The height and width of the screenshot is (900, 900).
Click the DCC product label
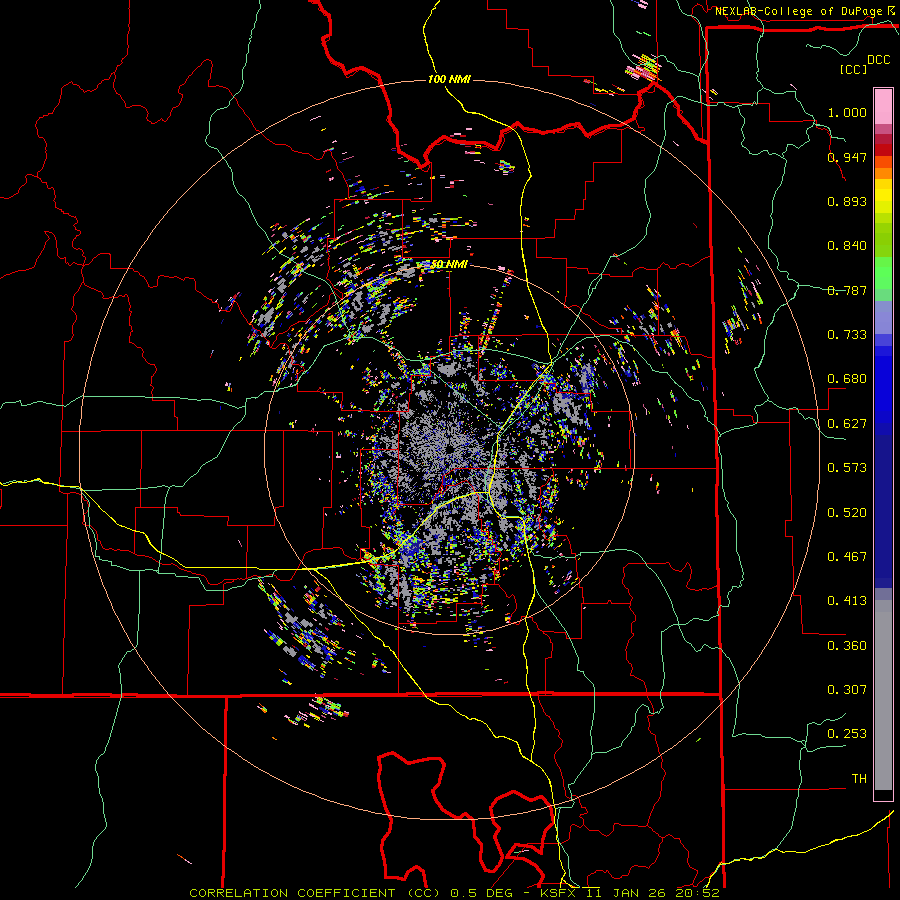tap(878, 60)
